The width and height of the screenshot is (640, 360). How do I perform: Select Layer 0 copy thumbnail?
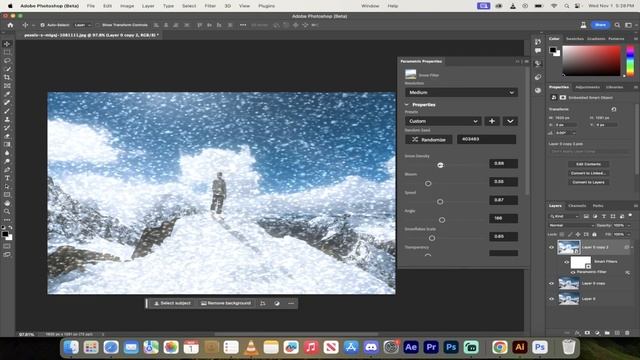coord(569,283)
